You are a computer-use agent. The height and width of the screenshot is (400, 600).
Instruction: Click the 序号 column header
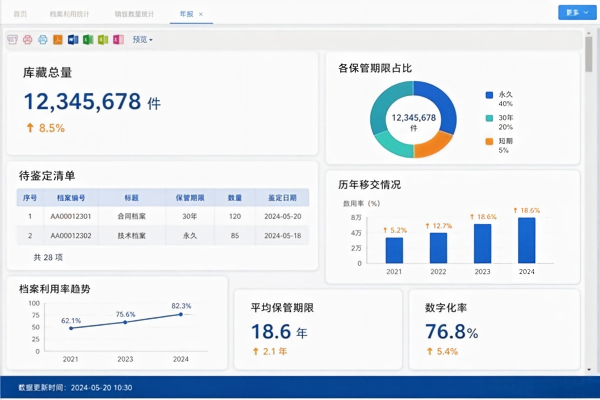[x=30, y=198]
